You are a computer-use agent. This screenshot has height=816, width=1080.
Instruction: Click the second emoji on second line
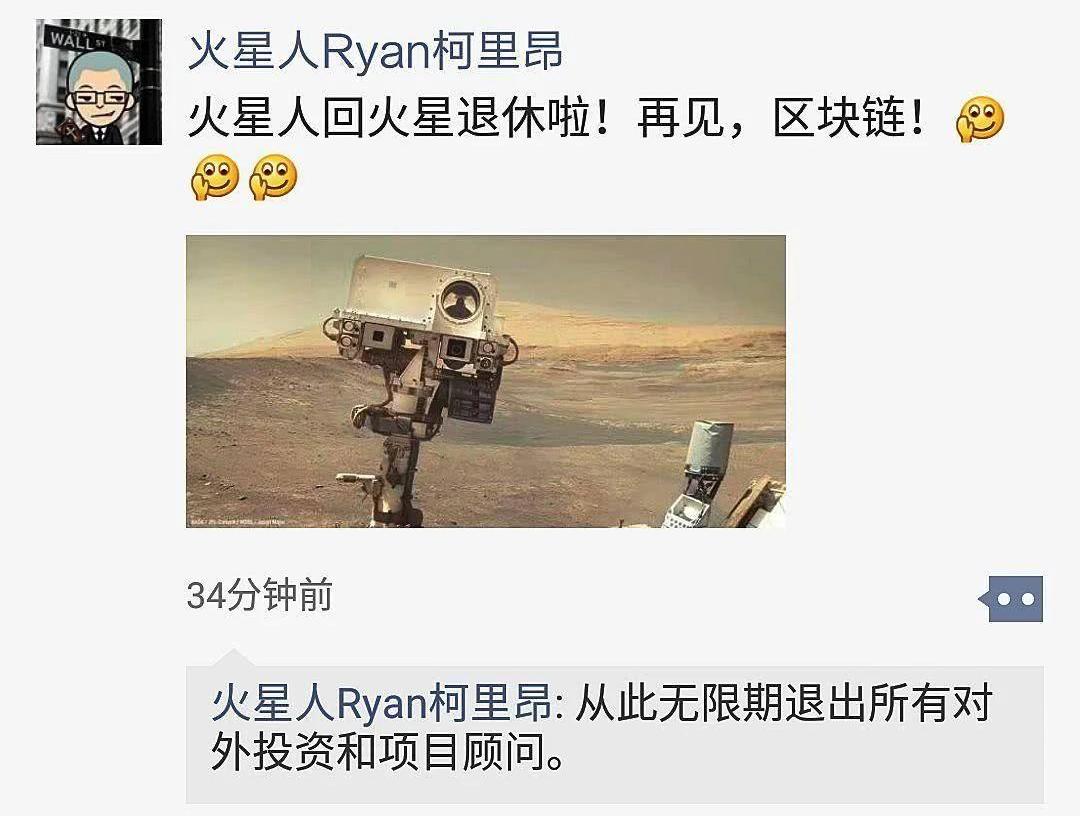pos(273,177)
